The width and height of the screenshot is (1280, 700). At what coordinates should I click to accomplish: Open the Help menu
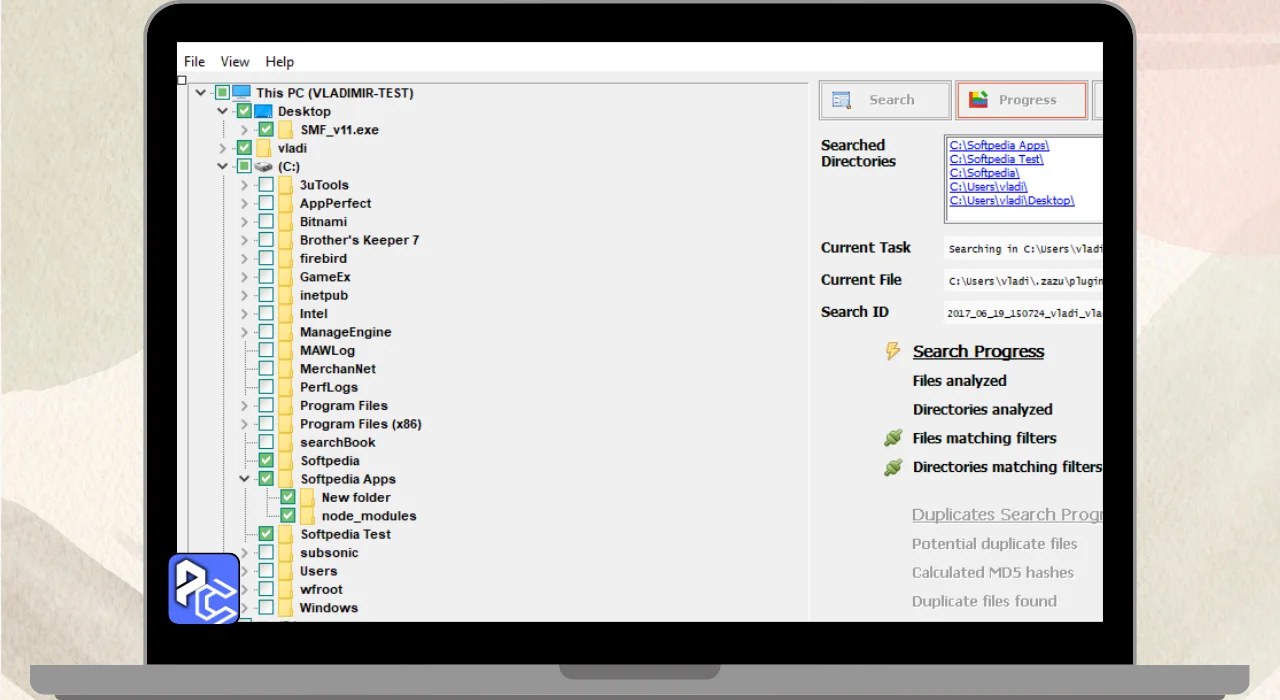pyautogui.click(x=280, y=62)
